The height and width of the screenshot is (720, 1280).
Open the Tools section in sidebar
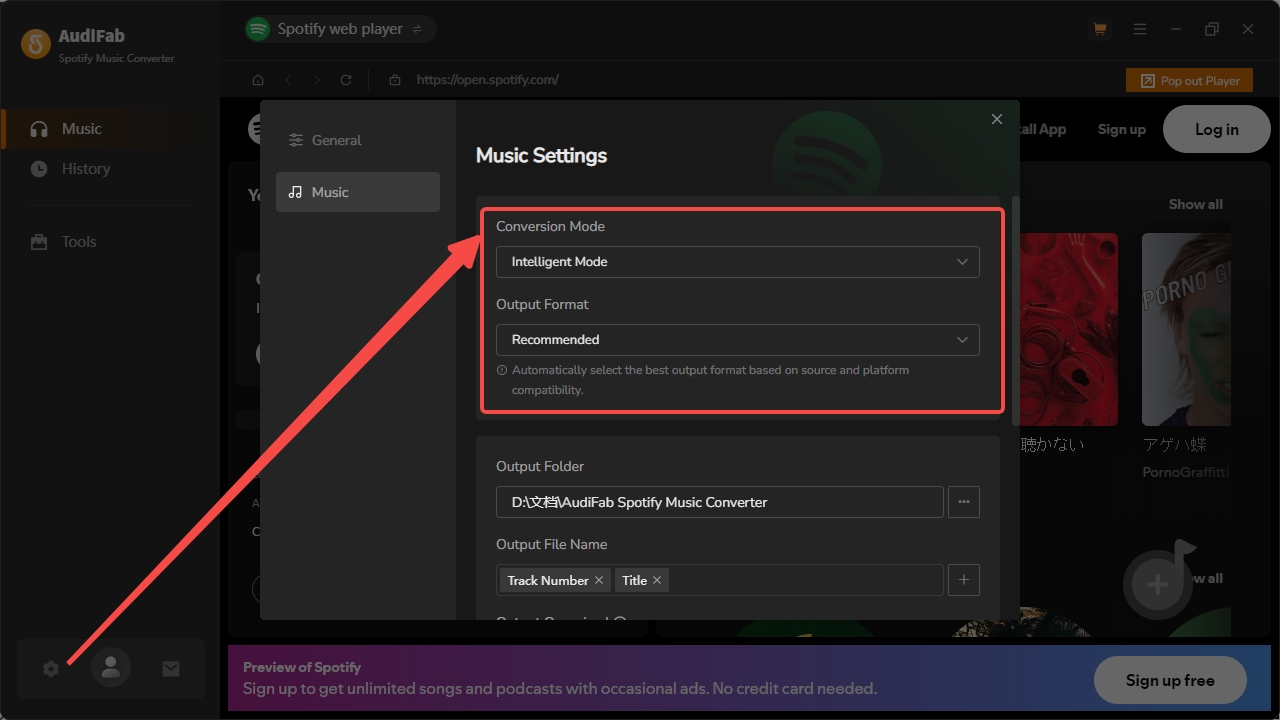click(77, 241)
